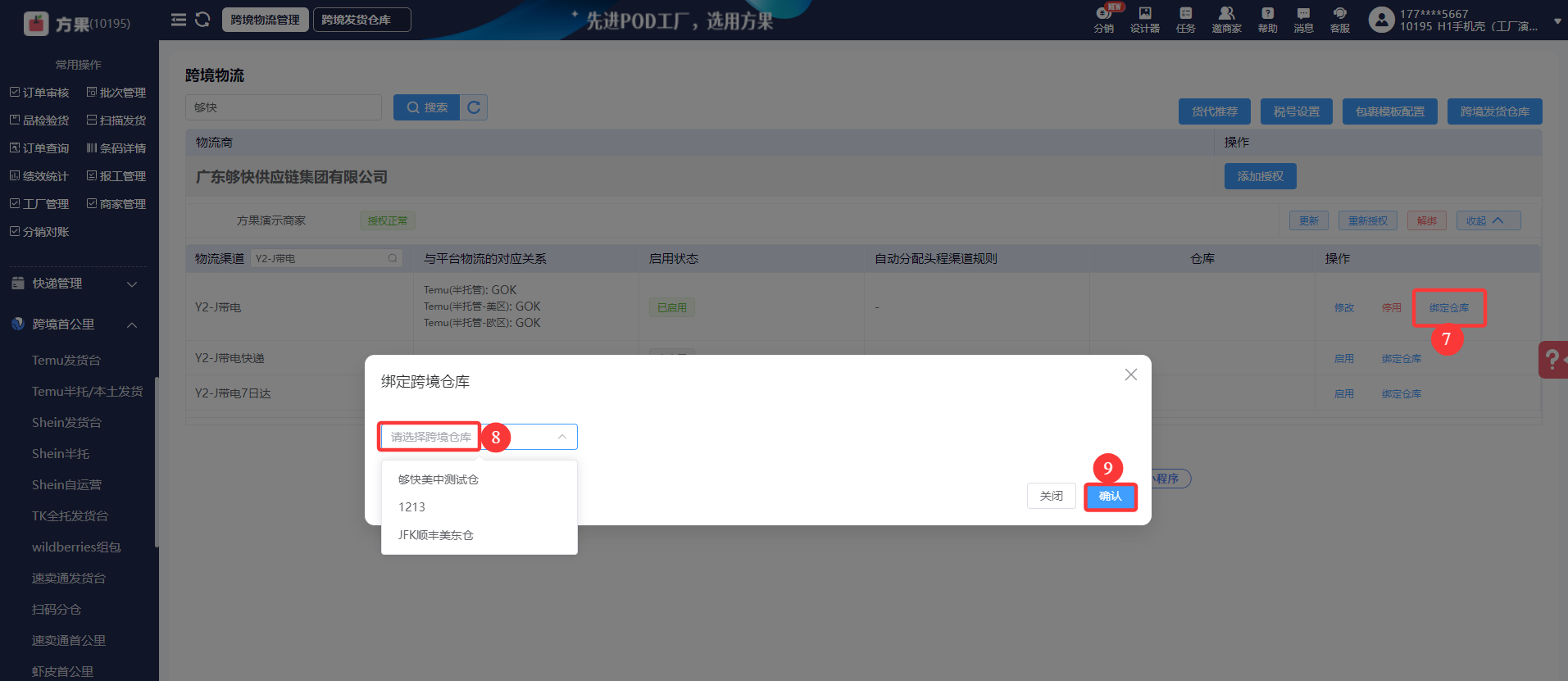Open TK全托发货台 in sidebar
Screen dimensions: 1568x681
click(x=70, y=516)
